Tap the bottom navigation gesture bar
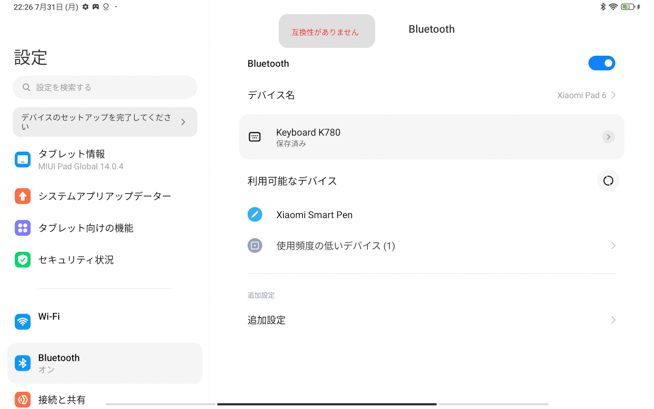The height and width of the screenshot is (409, 654). pyautogui.click(x=327, y=404)
